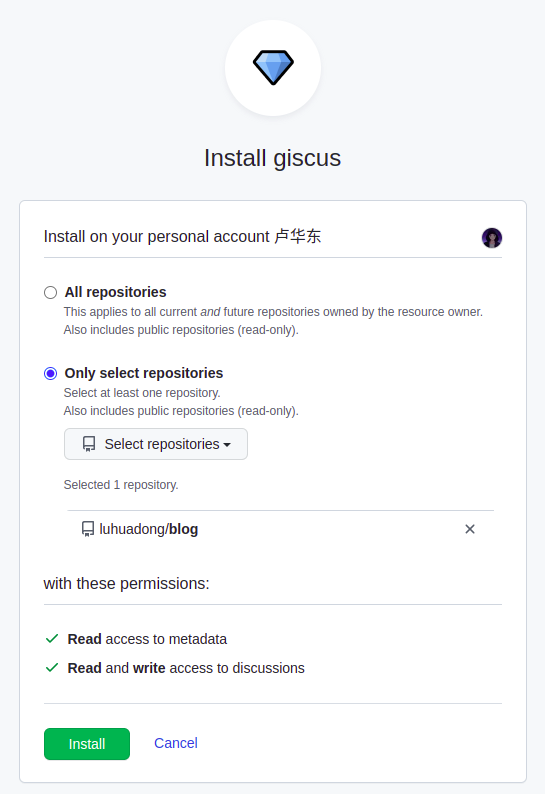The width and height of the screenshot is (545, 794).
Task: Expand the Select repositories dropdown caret
Action: (227, 445)
